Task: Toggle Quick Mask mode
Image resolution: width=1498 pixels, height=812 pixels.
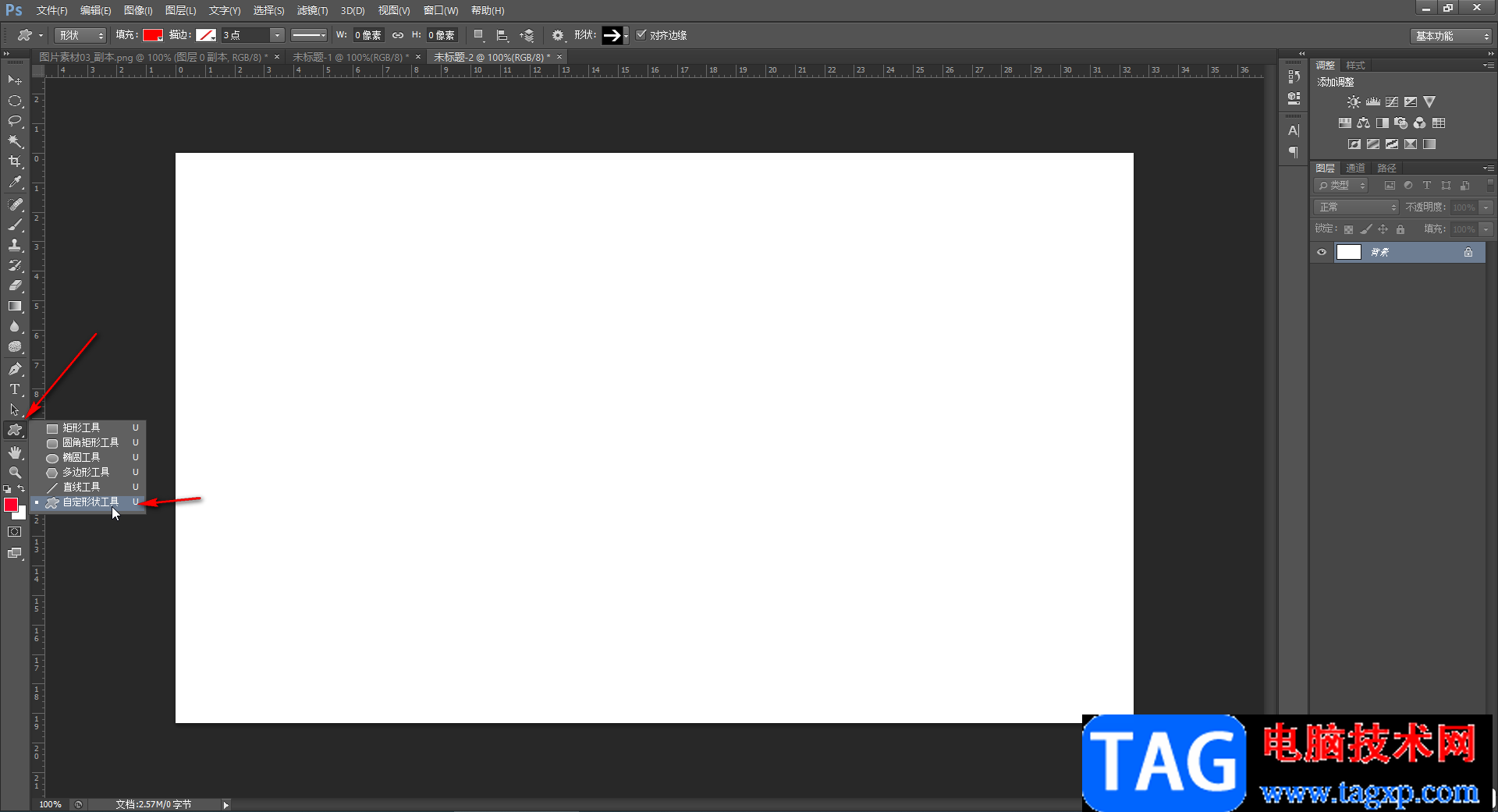Action: tap(15, 532)
